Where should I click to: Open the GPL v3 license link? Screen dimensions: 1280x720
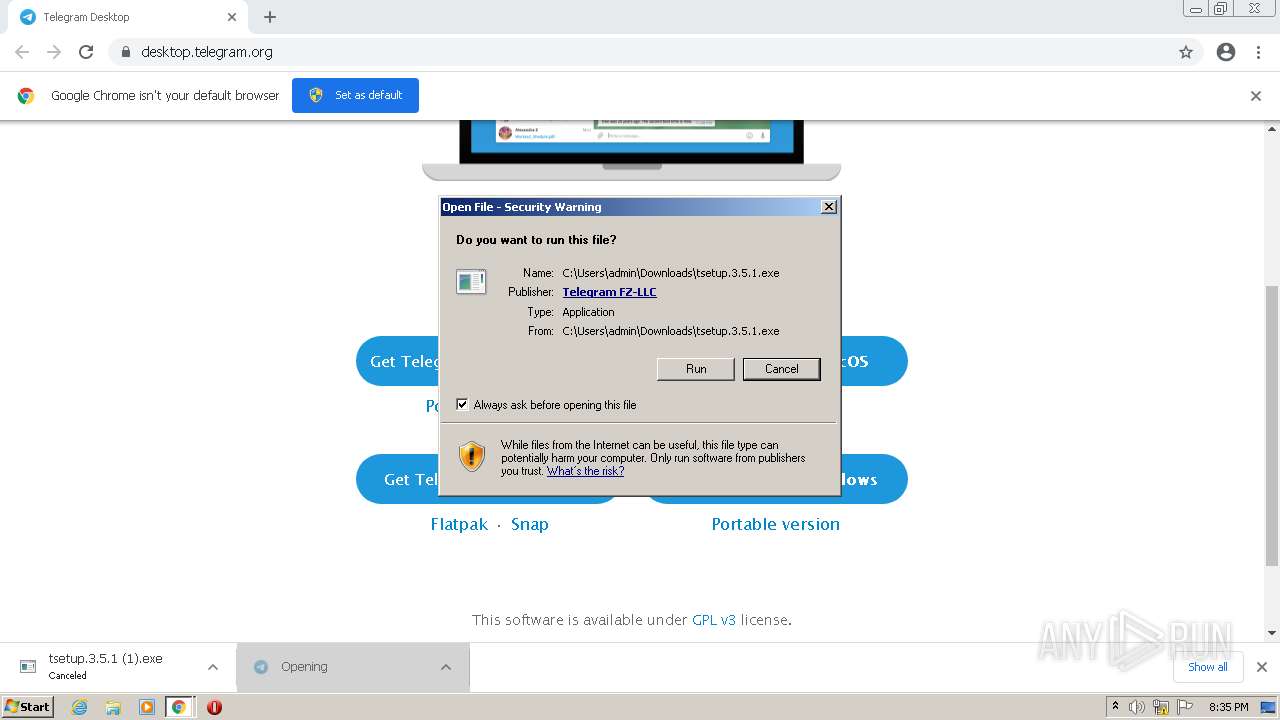click(714, 620)
